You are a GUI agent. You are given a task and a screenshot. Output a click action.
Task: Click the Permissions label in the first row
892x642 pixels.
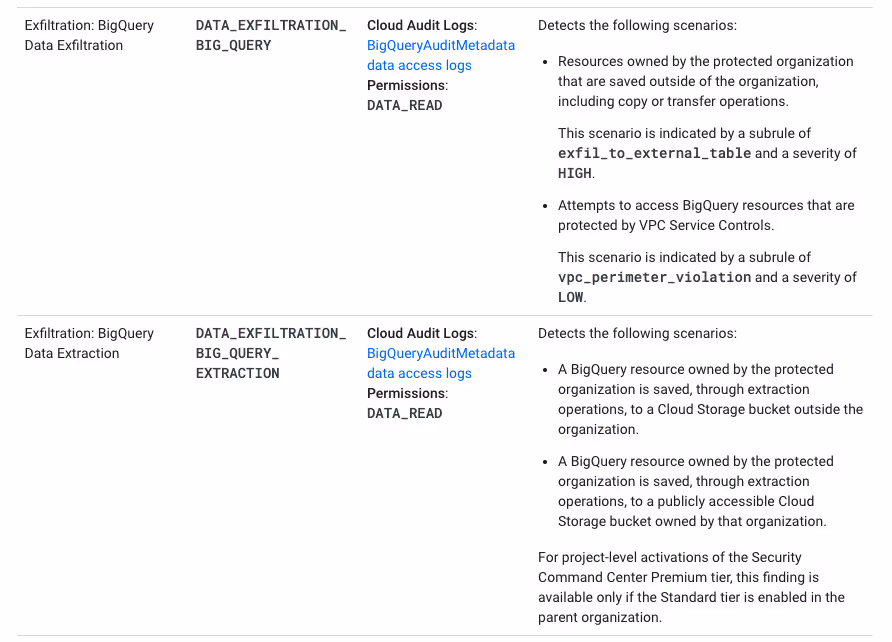[406, 85]
